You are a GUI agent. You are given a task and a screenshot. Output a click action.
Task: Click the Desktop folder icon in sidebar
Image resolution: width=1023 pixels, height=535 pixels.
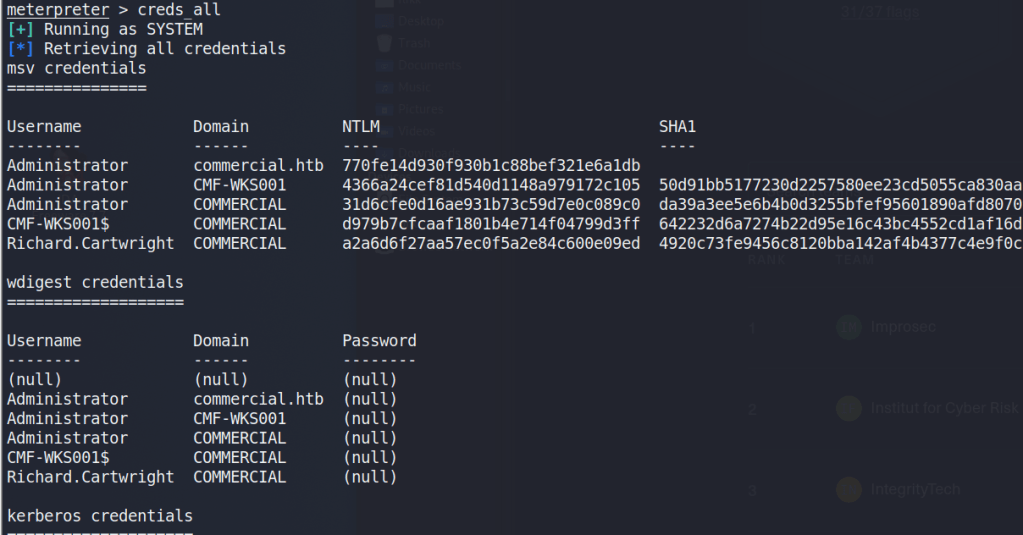(385, 20)
